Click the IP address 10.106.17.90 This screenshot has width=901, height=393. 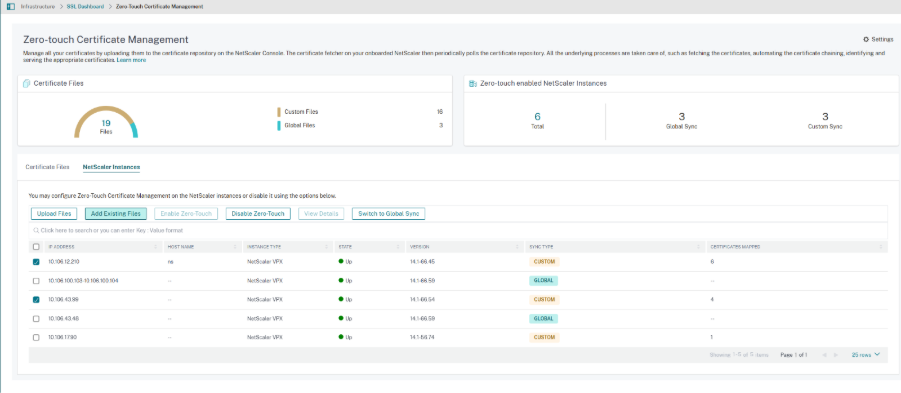pos(62,337)
